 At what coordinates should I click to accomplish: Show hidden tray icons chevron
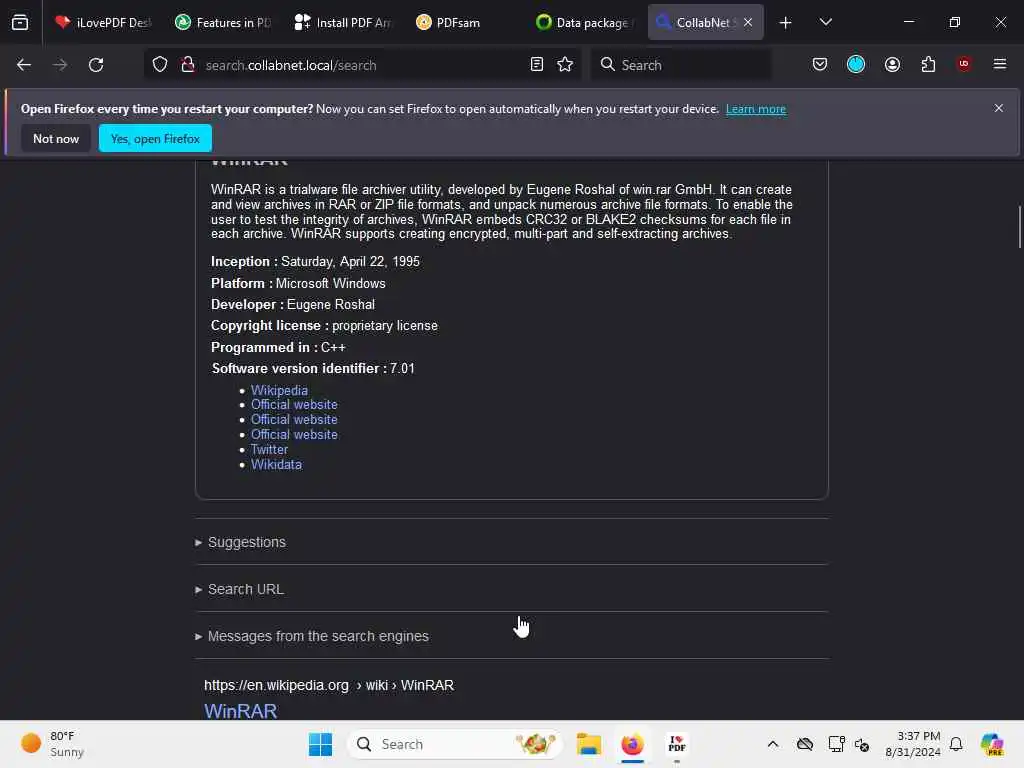click(773, 744)
